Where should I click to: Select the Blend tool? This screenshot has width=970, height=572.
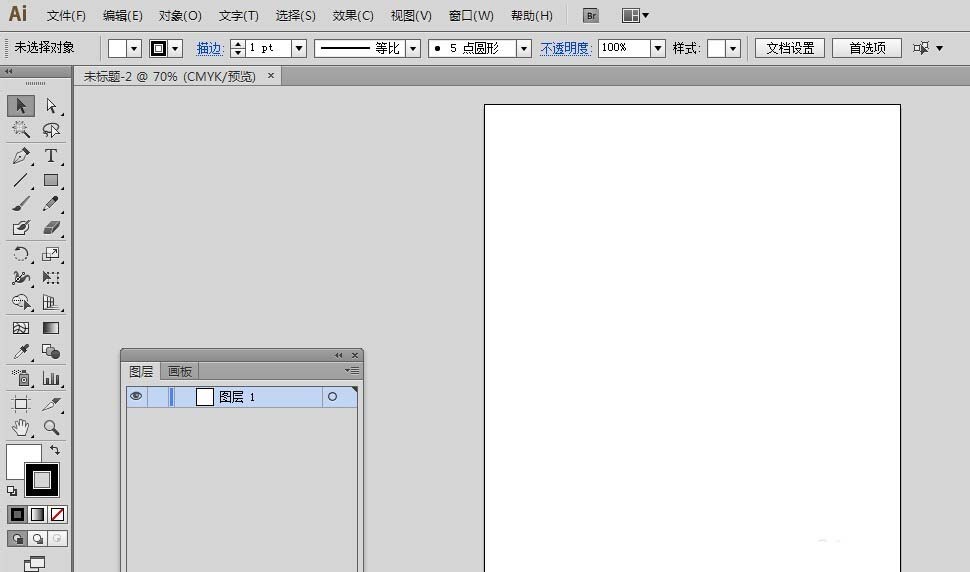pos(51,352)
